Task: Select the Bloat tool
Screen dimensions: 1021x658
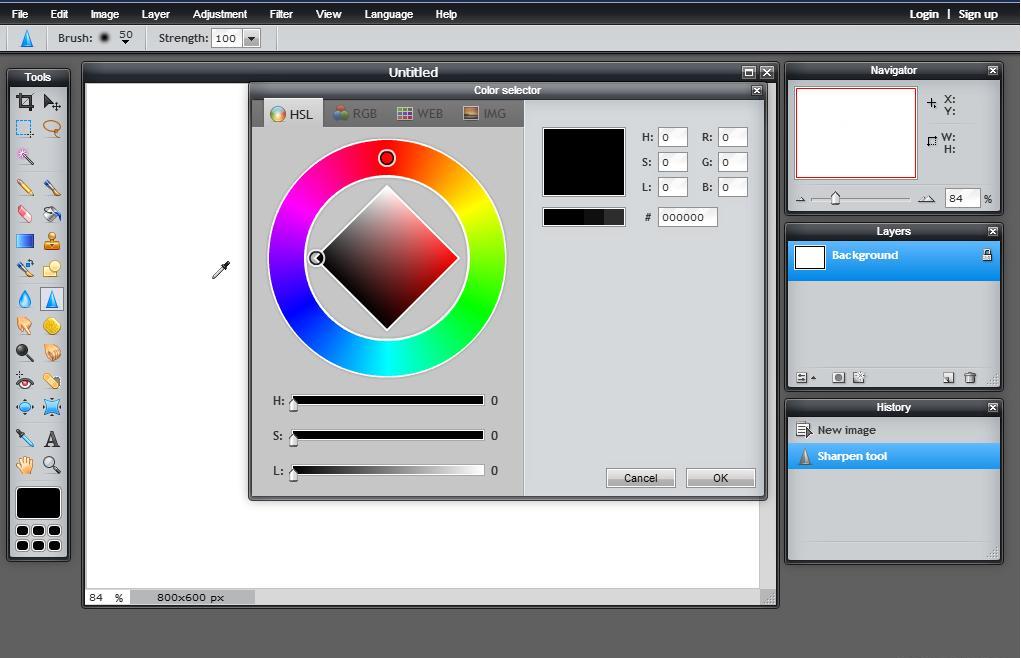Action: (25, 407)
